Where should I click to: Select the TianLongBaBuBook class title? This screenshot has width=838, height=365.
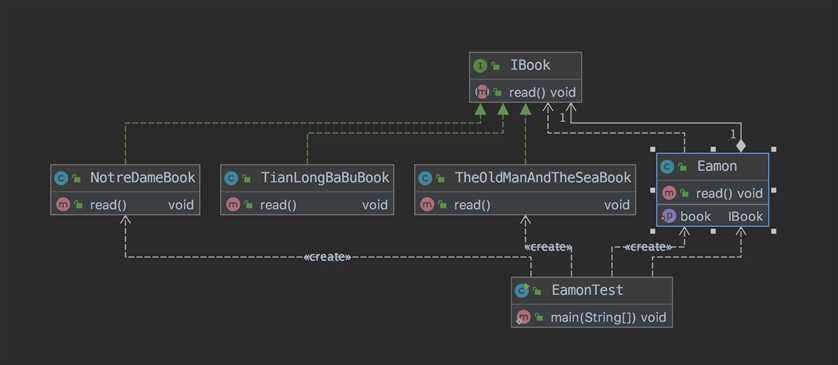click(325, 177)
